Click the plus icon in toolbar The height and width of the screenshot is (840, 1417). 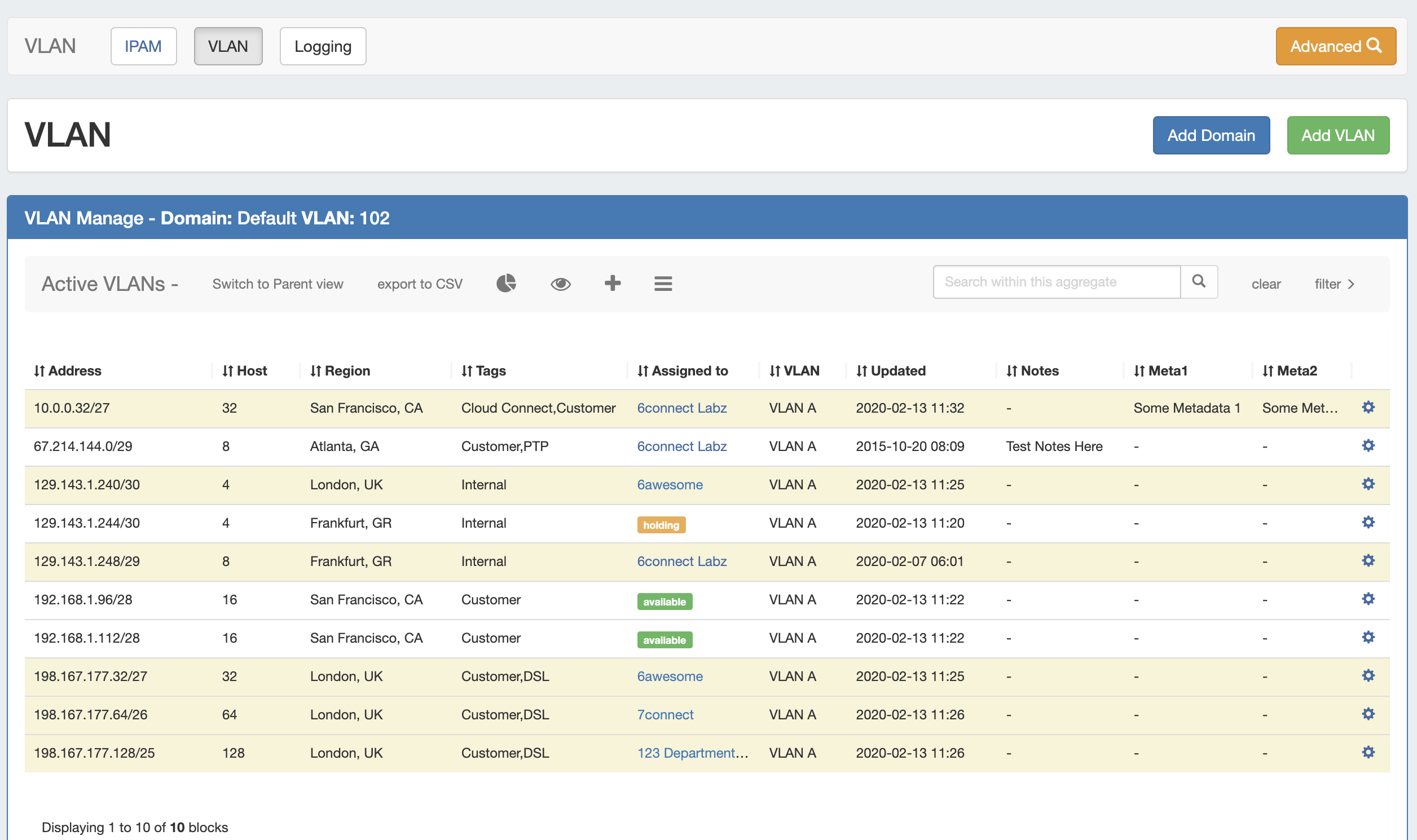click(x=612, y=283)
